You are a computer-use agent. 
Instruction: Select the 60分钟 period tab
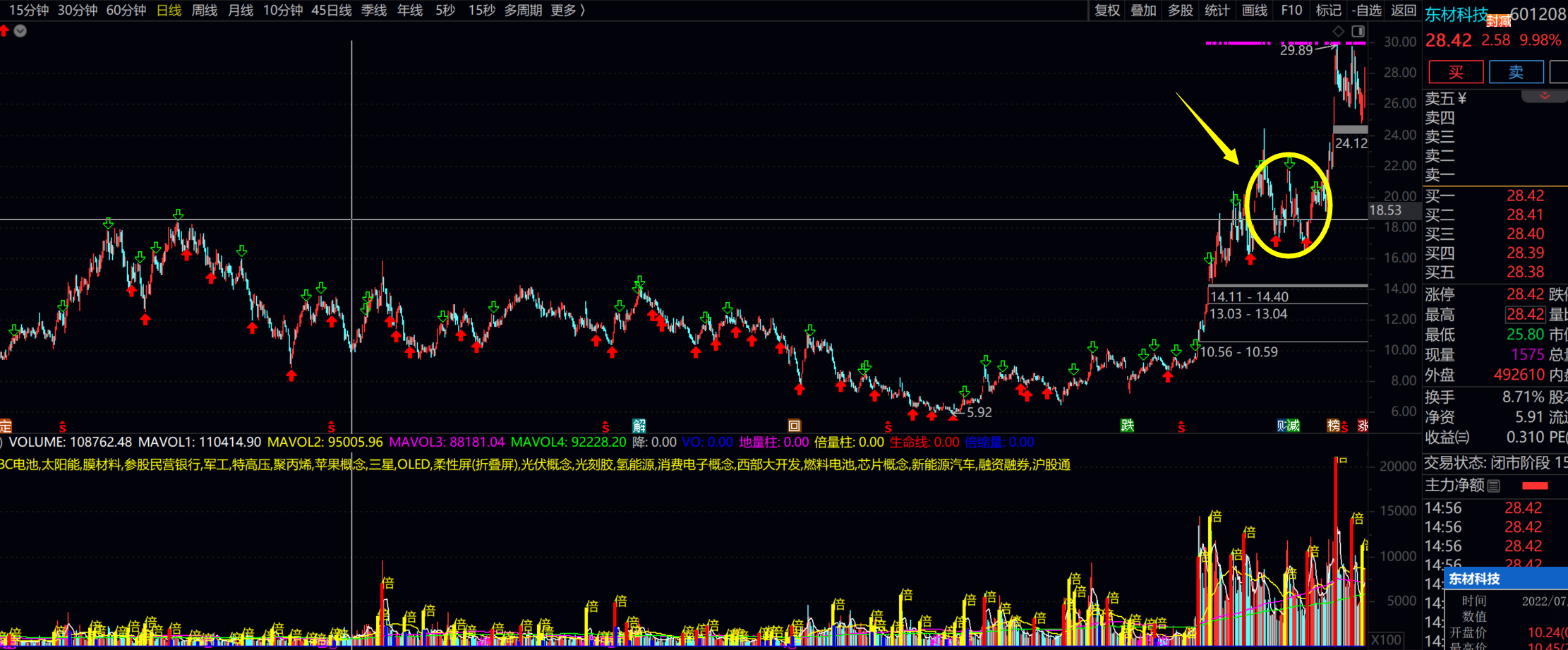(x=126, y=11)
